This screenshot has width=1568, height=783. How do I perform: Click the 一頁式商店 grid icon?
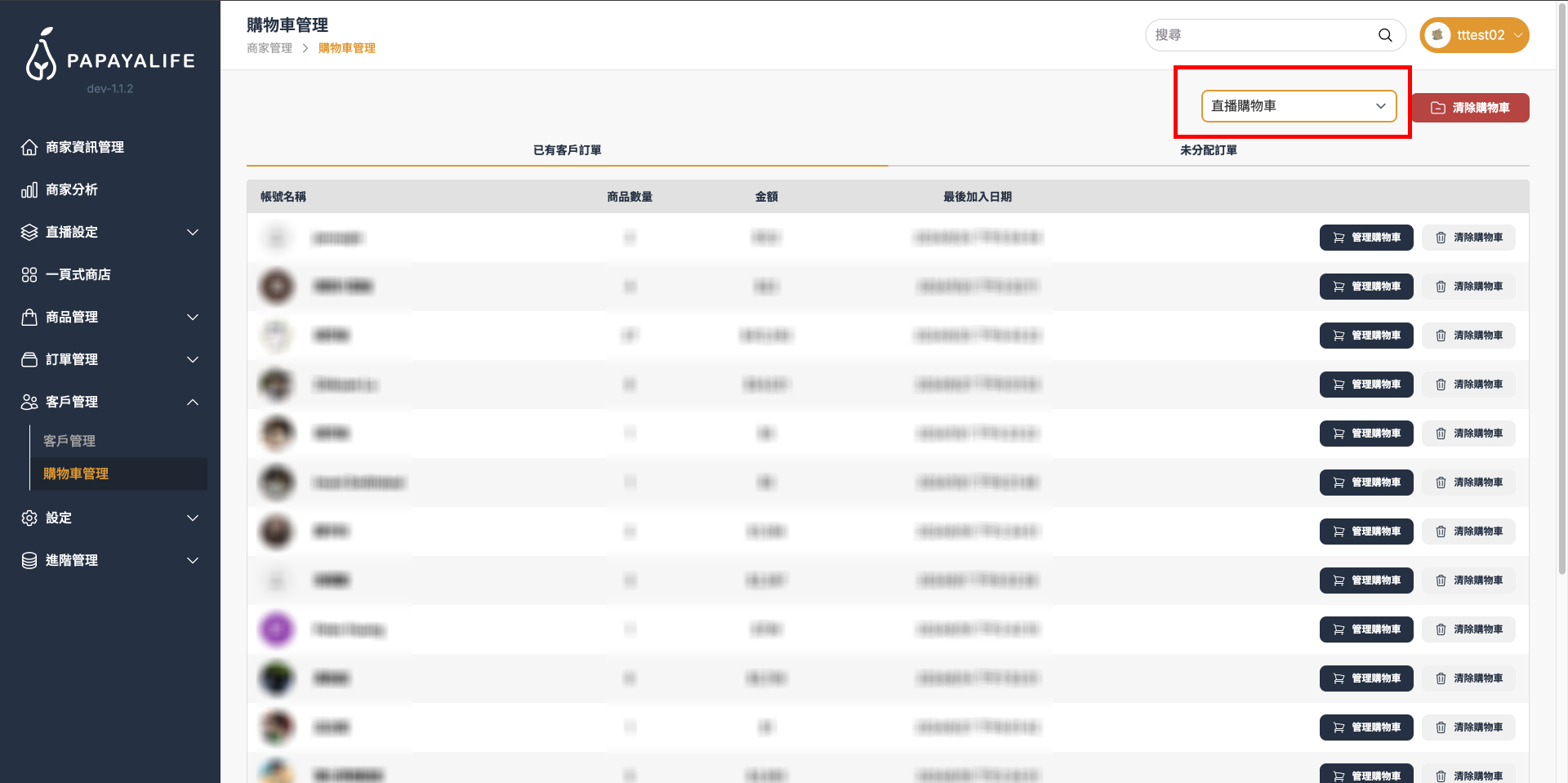(29, 274)
